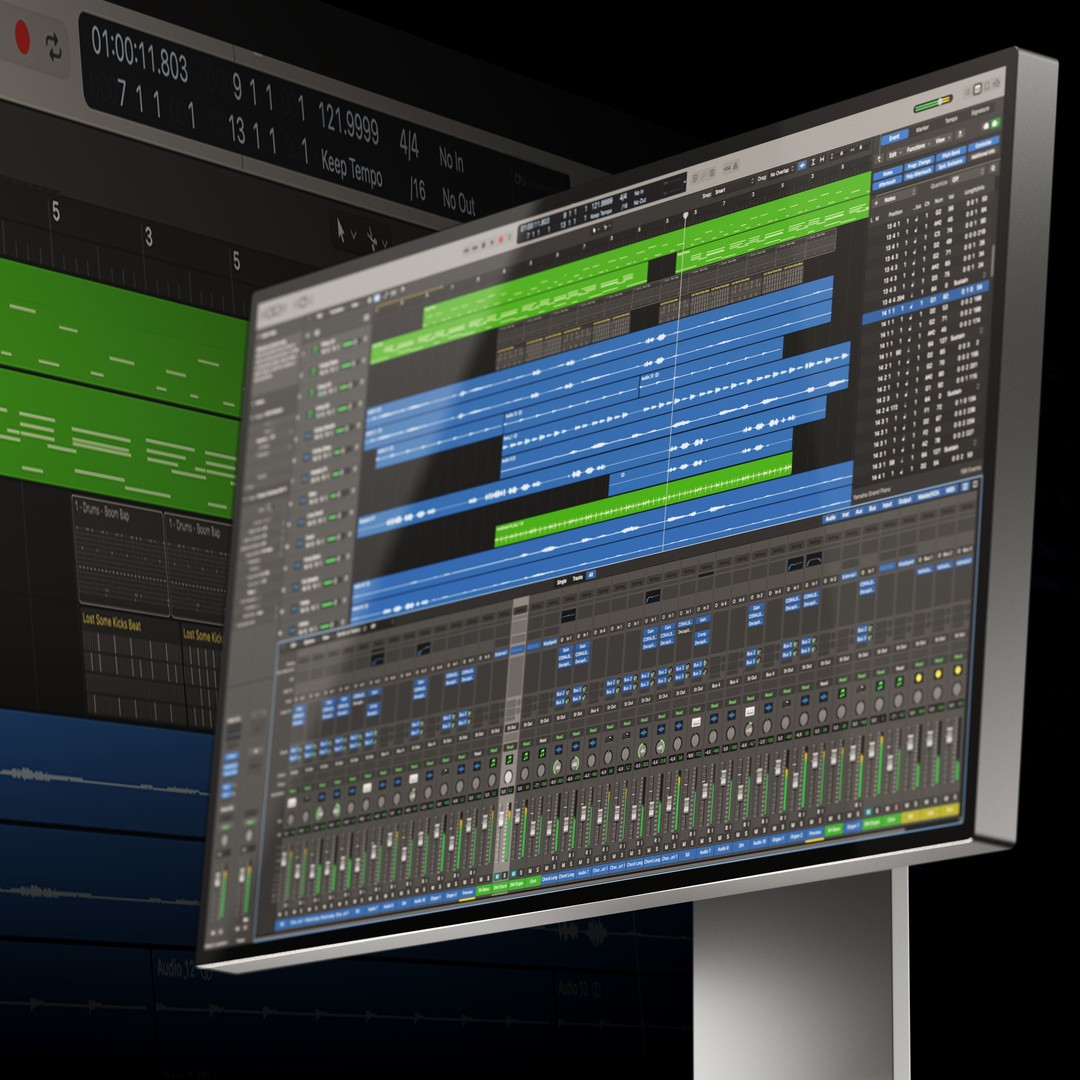Toggle the Pitch Bend filter button
The image size is (1080, 1080).
pyautogui.click(x=951, y=154)
